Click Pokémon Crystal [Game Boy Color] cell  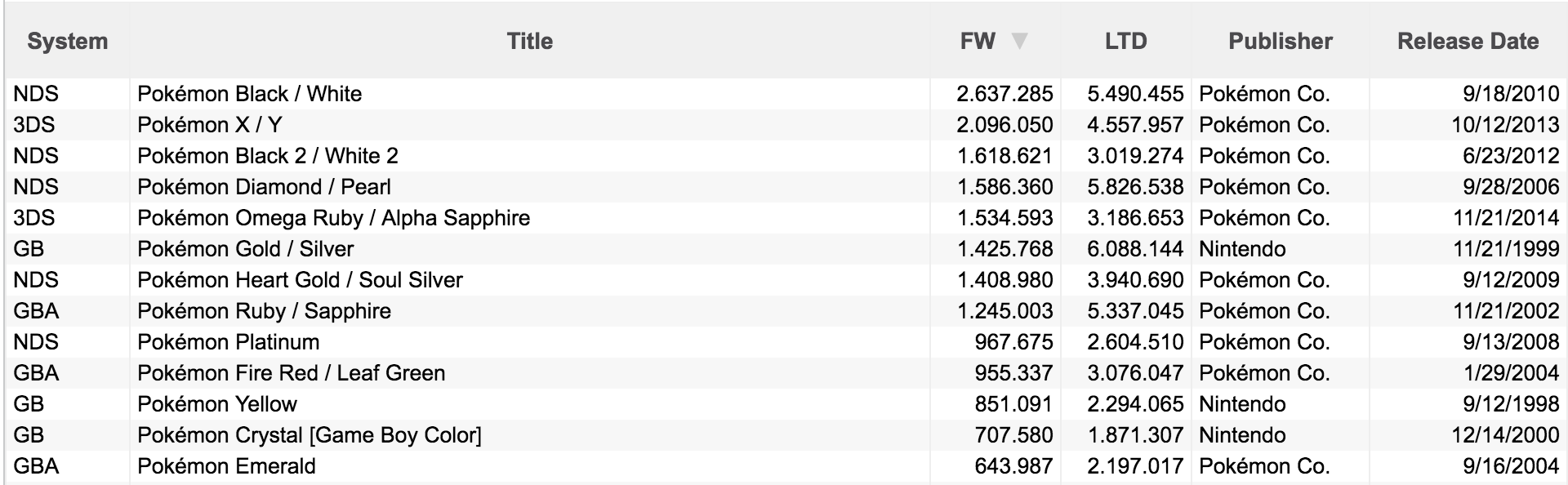pyautogui.click(x=529, y=435)
